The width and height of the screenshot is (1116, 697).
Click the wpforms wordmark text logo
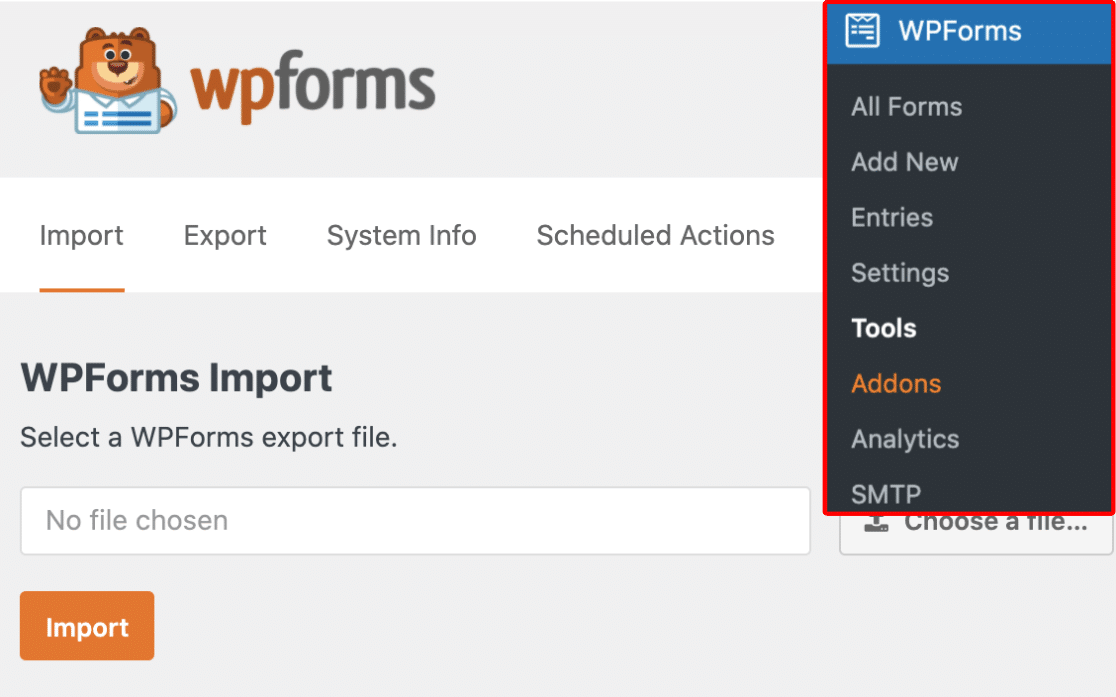[x=312, y=87]
